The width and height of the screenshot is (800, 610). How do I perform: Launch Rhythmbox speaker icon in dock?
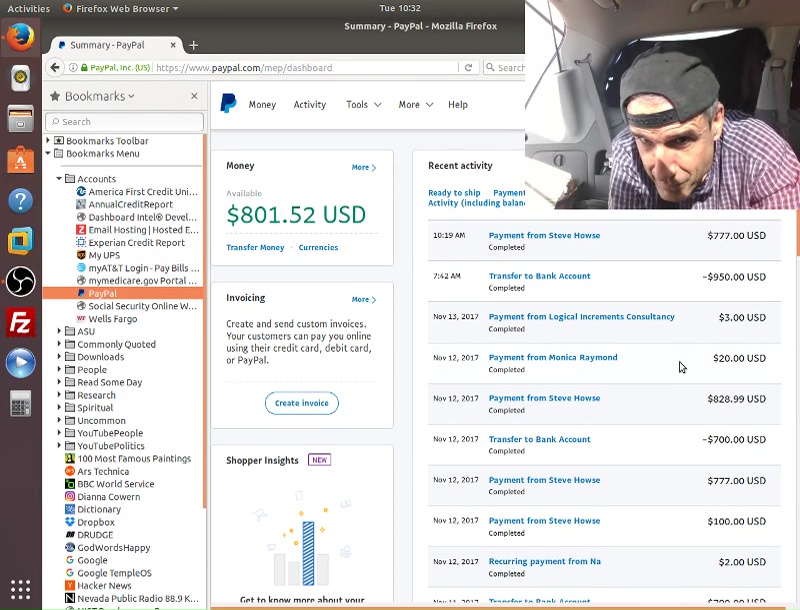[x=20, y=78]
